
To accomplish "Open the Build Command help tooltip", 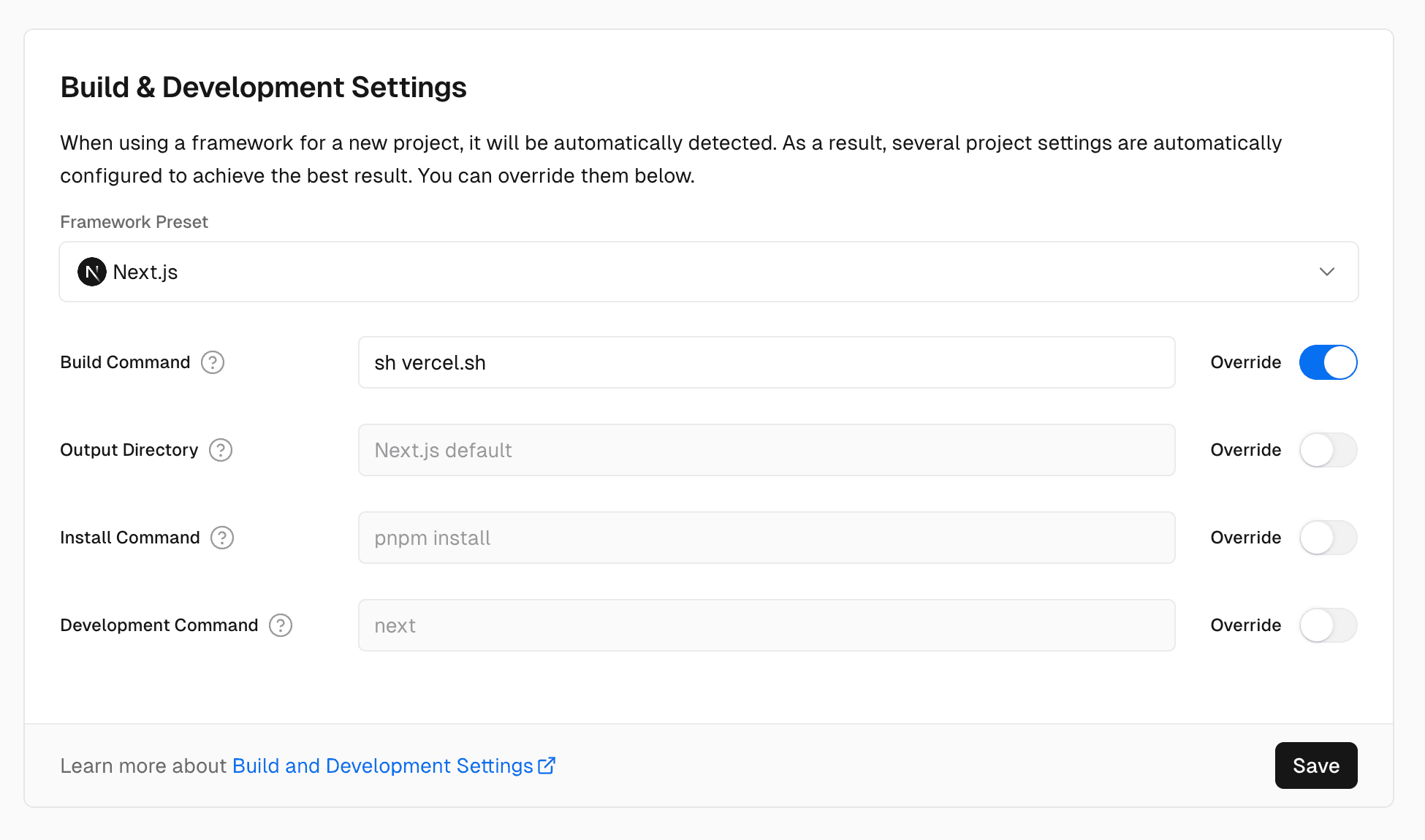I will [x=212, y=362].
